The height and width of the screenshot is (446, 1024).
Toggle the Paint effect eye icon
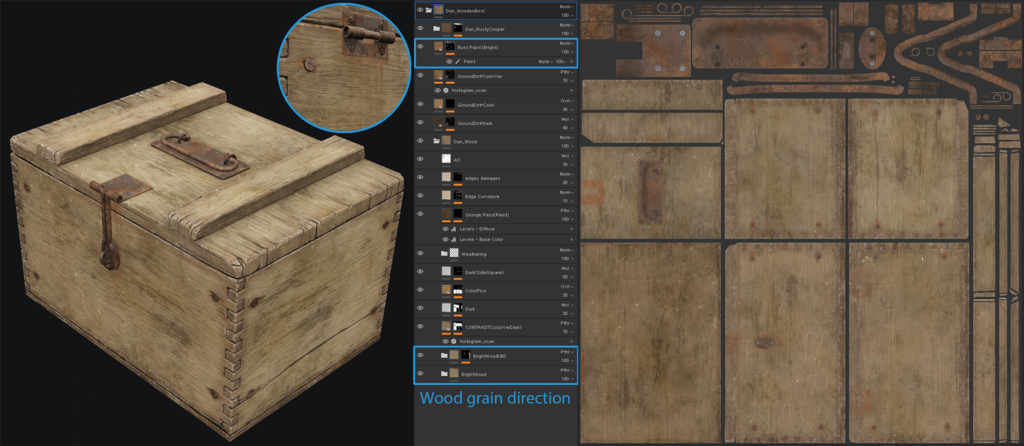[449, 61]
